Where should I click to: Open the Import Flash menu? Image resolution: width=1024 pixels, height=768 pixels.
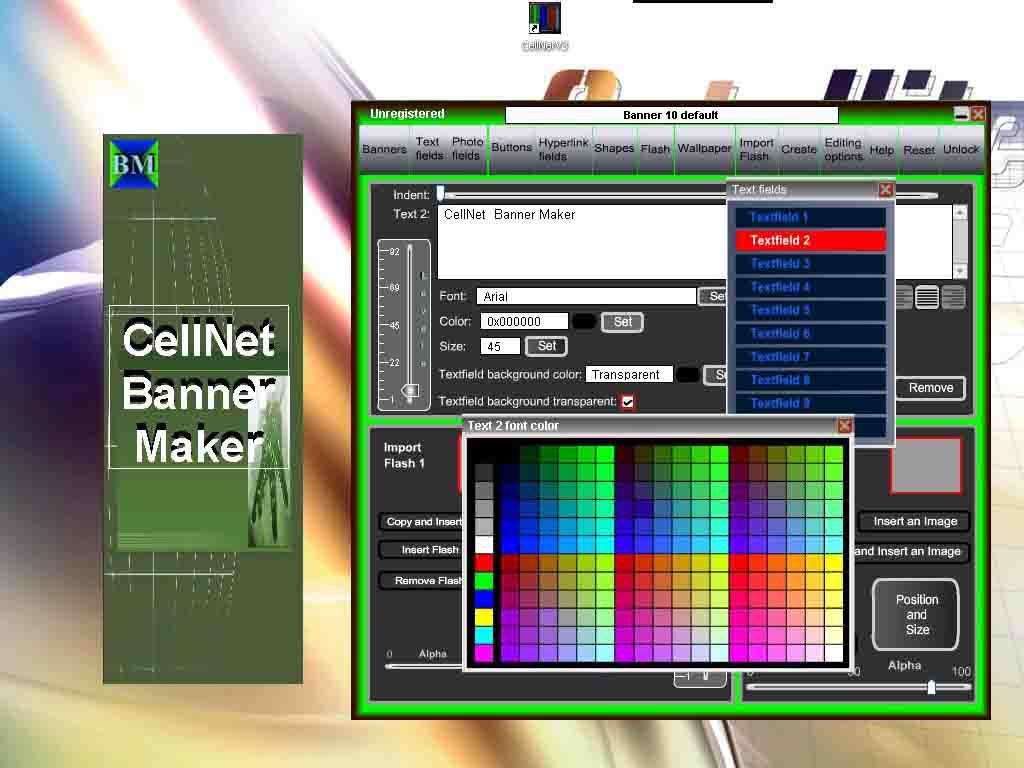coord(756,150)
